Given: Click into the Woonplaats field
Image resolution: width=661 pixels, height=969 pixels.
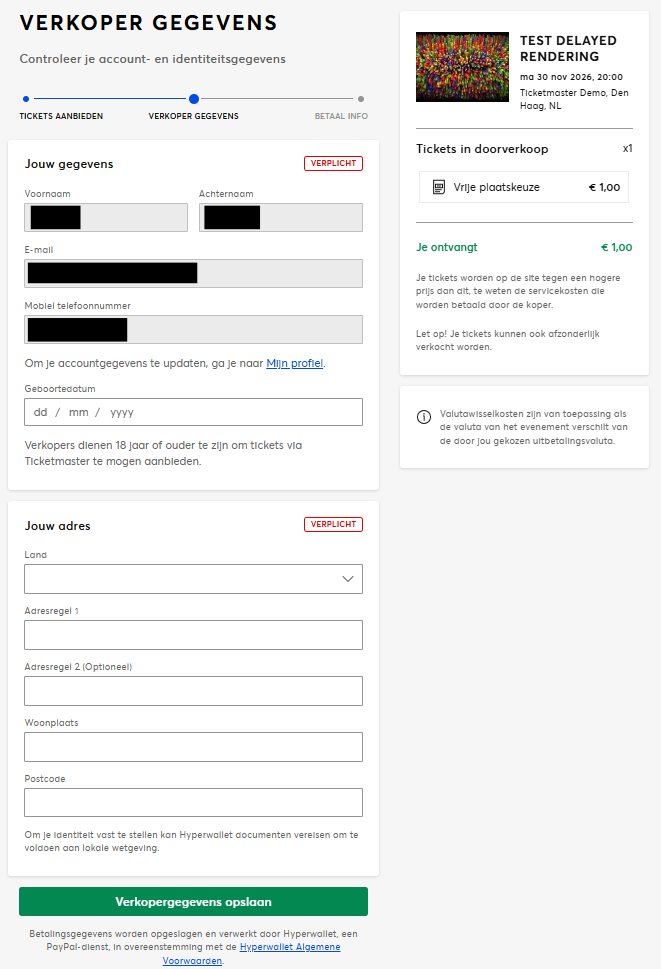Looking at the screenshot, I should tap(193, 747).
